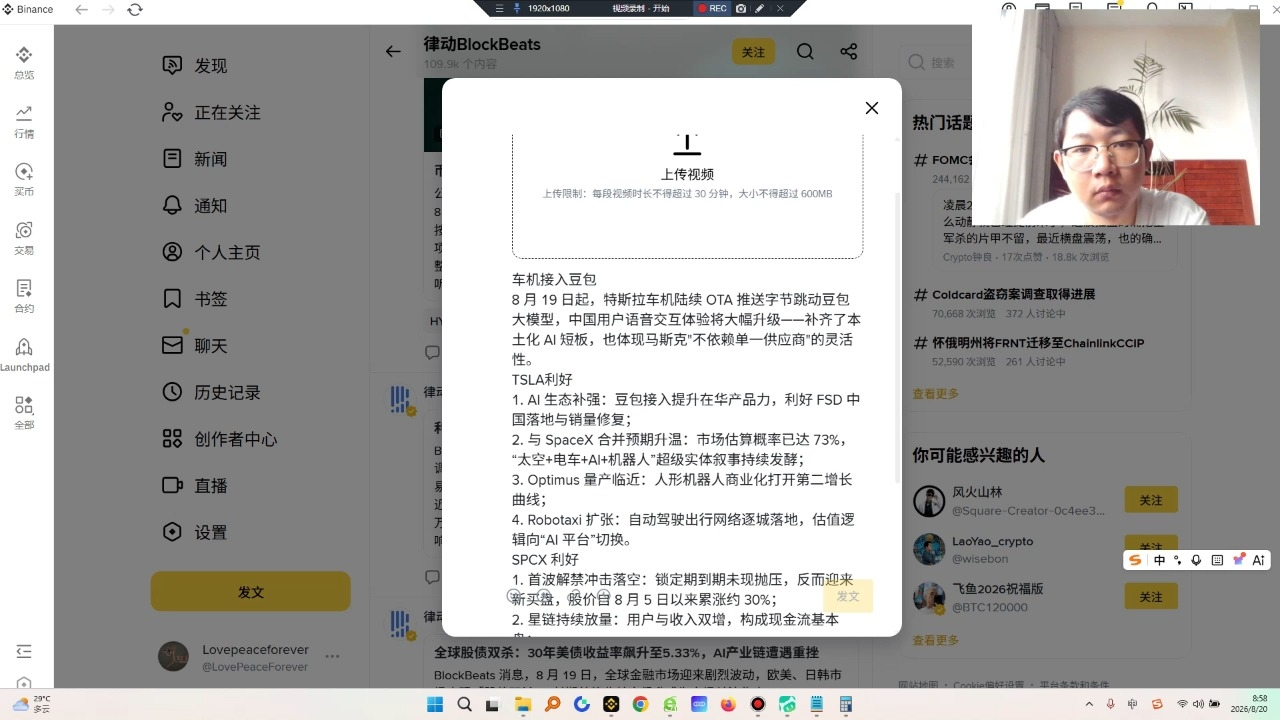This screenshot has height=720, width=1280.
Task: Open 全部 all apps icon
Action: coord(24,413)
